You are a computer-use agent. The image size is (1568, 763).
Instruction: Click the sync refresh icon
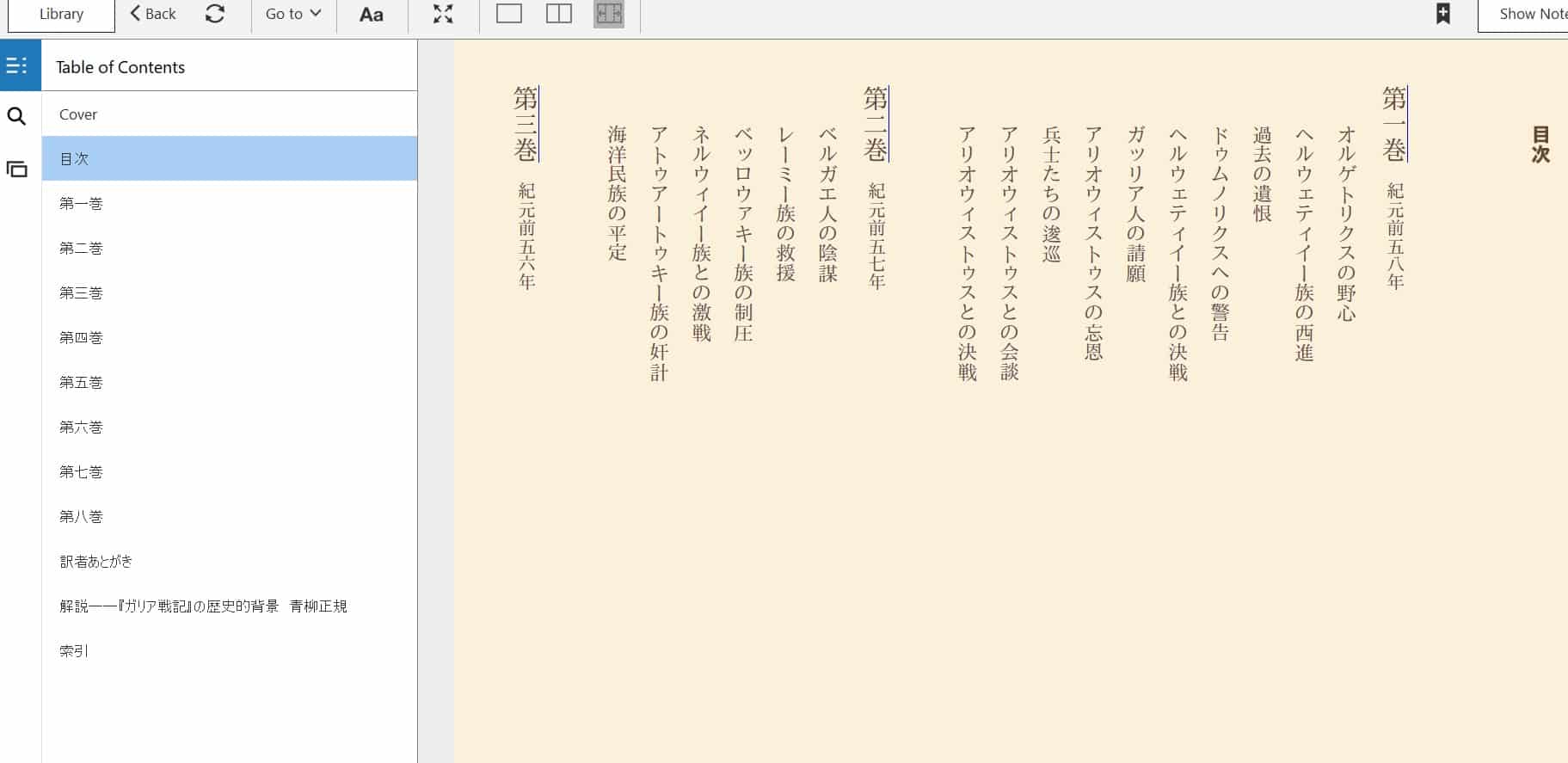[x=215, y=15]
